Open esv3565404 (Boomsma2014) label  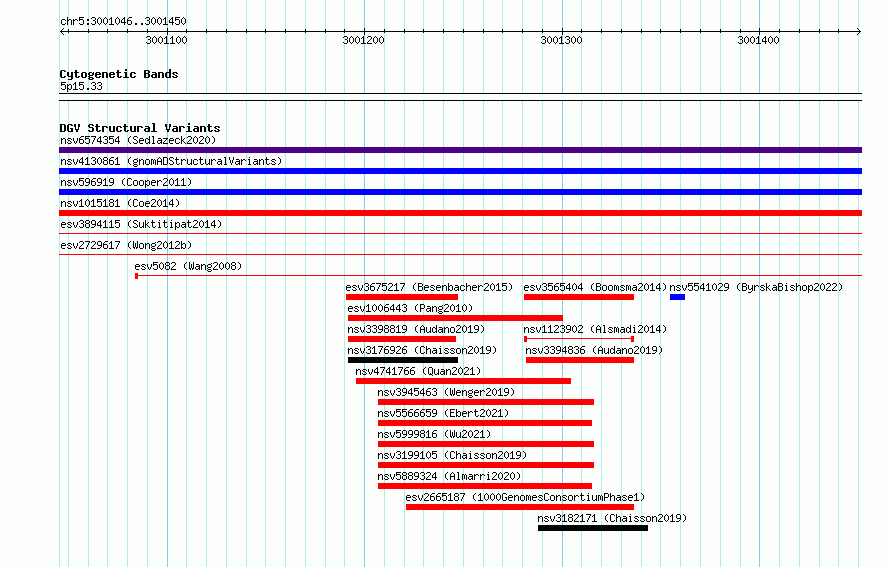(x=595, y=287)
